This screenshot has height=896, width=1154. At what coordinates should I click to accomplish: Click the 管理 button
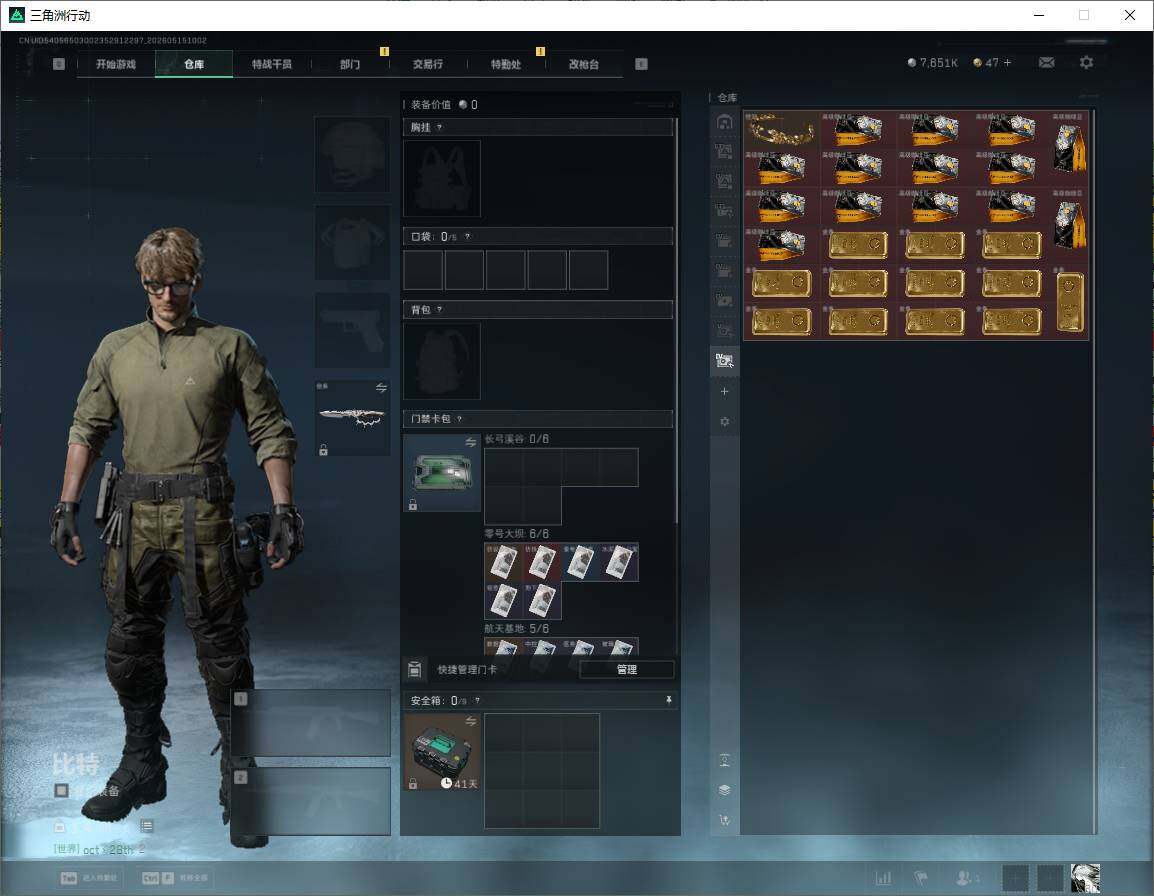pyautogui.click(x=626, y=669)
